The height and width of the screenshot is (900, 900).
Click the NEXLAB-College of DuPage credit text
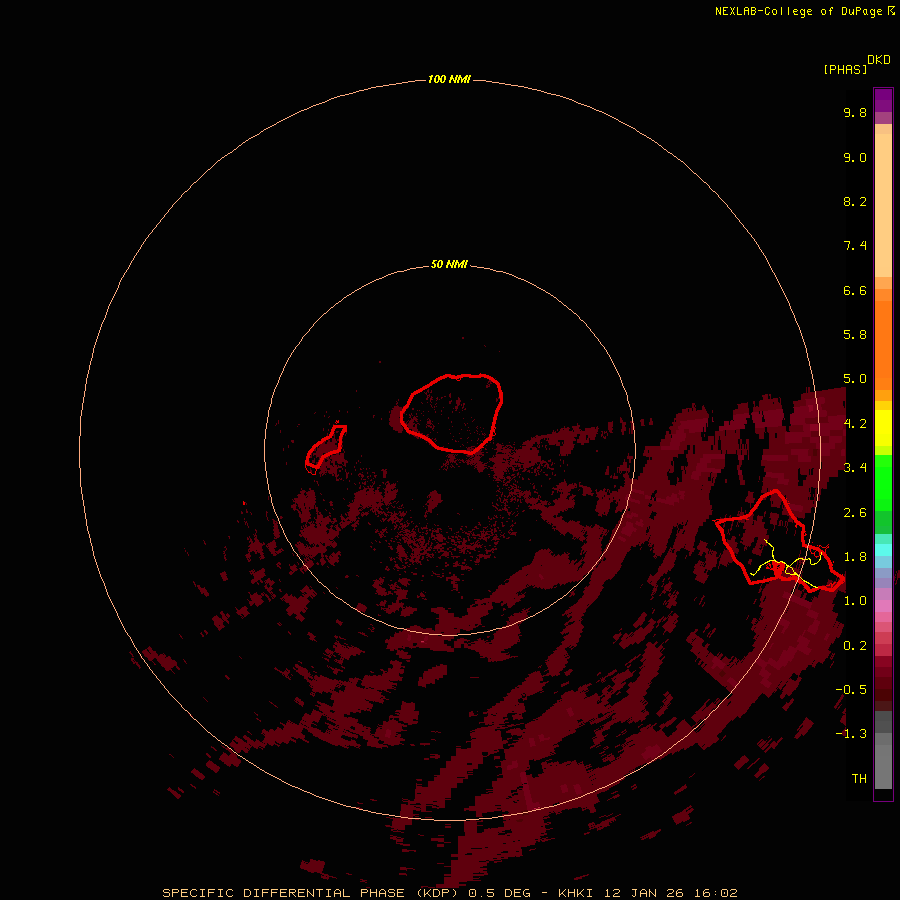pyautogui.click(x=798, y=11)
